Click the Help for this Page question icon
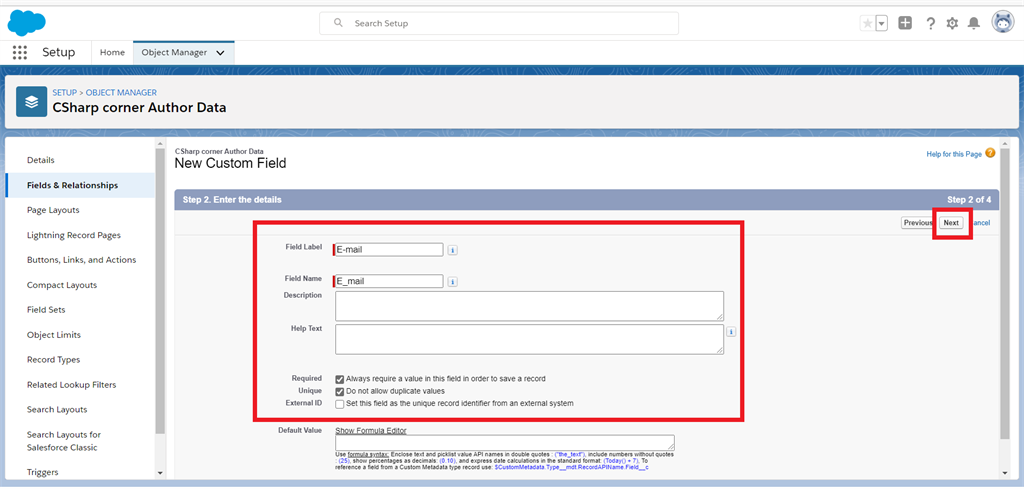1024x489 pixels. (x=990, y=154)
